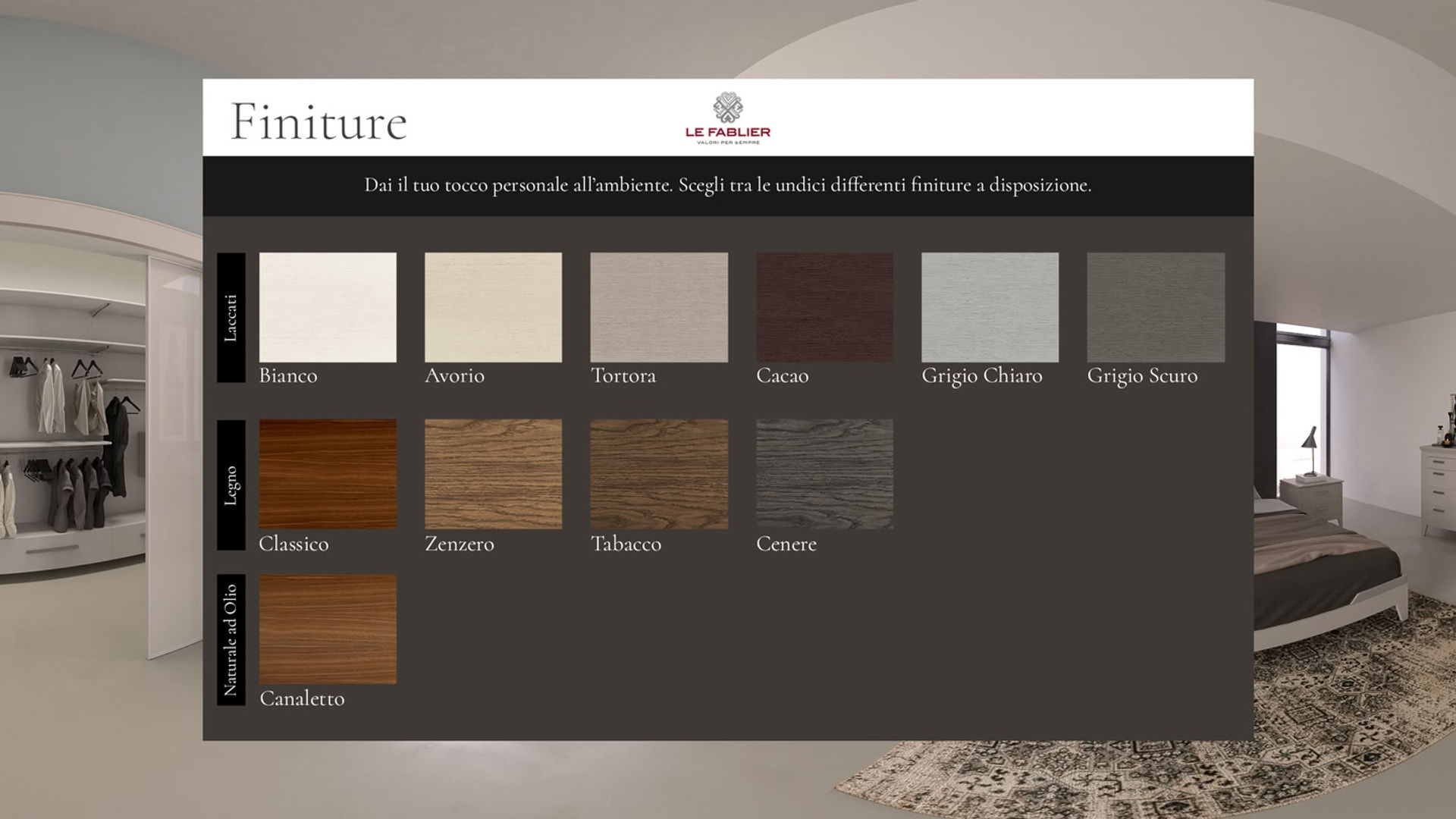Viewport: 1456px width, 819px height.
Task: Pick the Canaletto oil finish swatch
Action: 328,629
